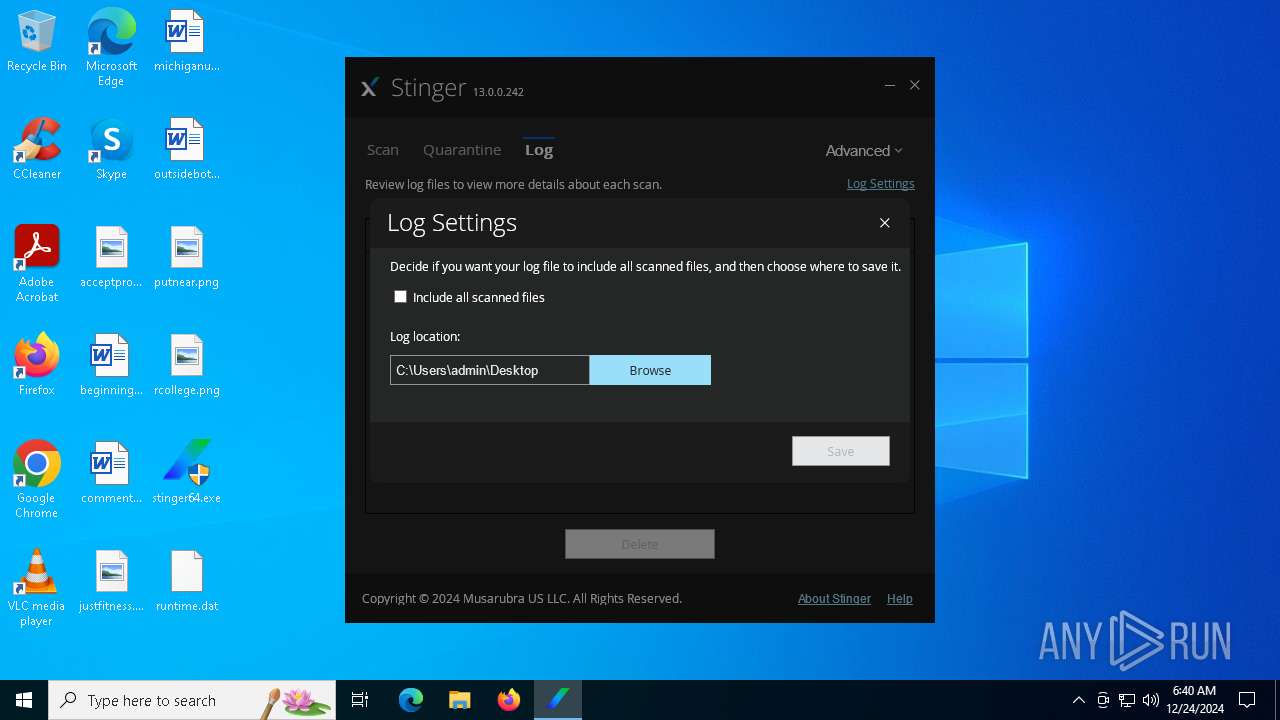
Task: Launch VLC media player from the desktop
Action: point(37,588)
